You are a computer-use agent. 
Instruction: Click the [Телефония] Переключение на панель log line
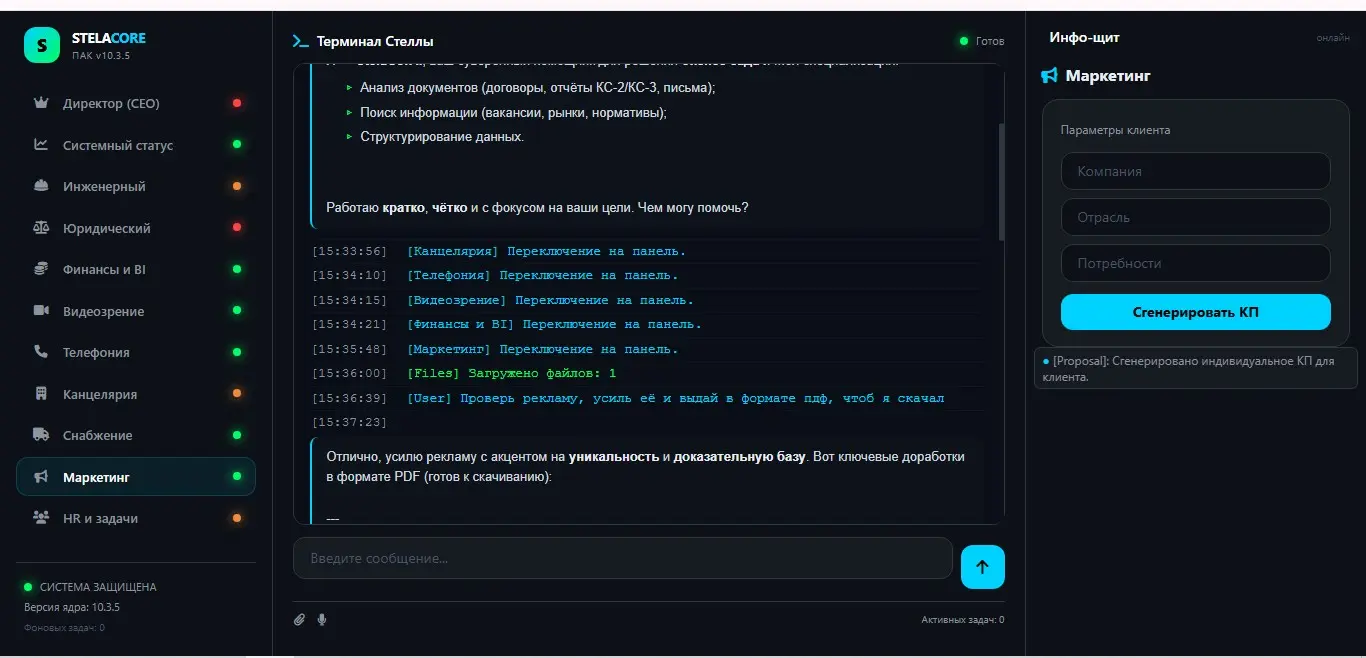coord(542,275)
